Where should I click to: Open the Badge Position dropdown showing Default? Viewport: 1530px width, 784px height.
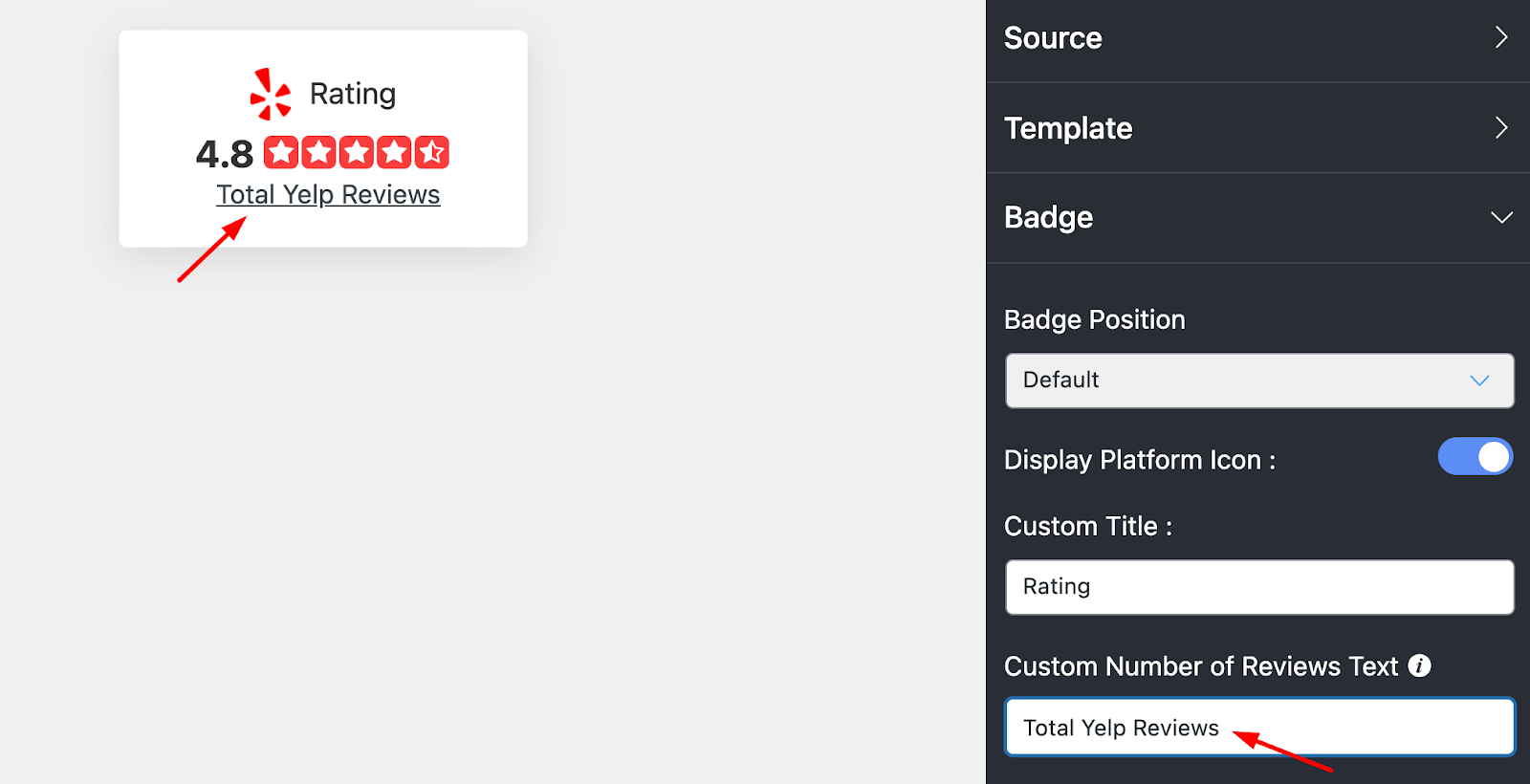click(1259, 381)
